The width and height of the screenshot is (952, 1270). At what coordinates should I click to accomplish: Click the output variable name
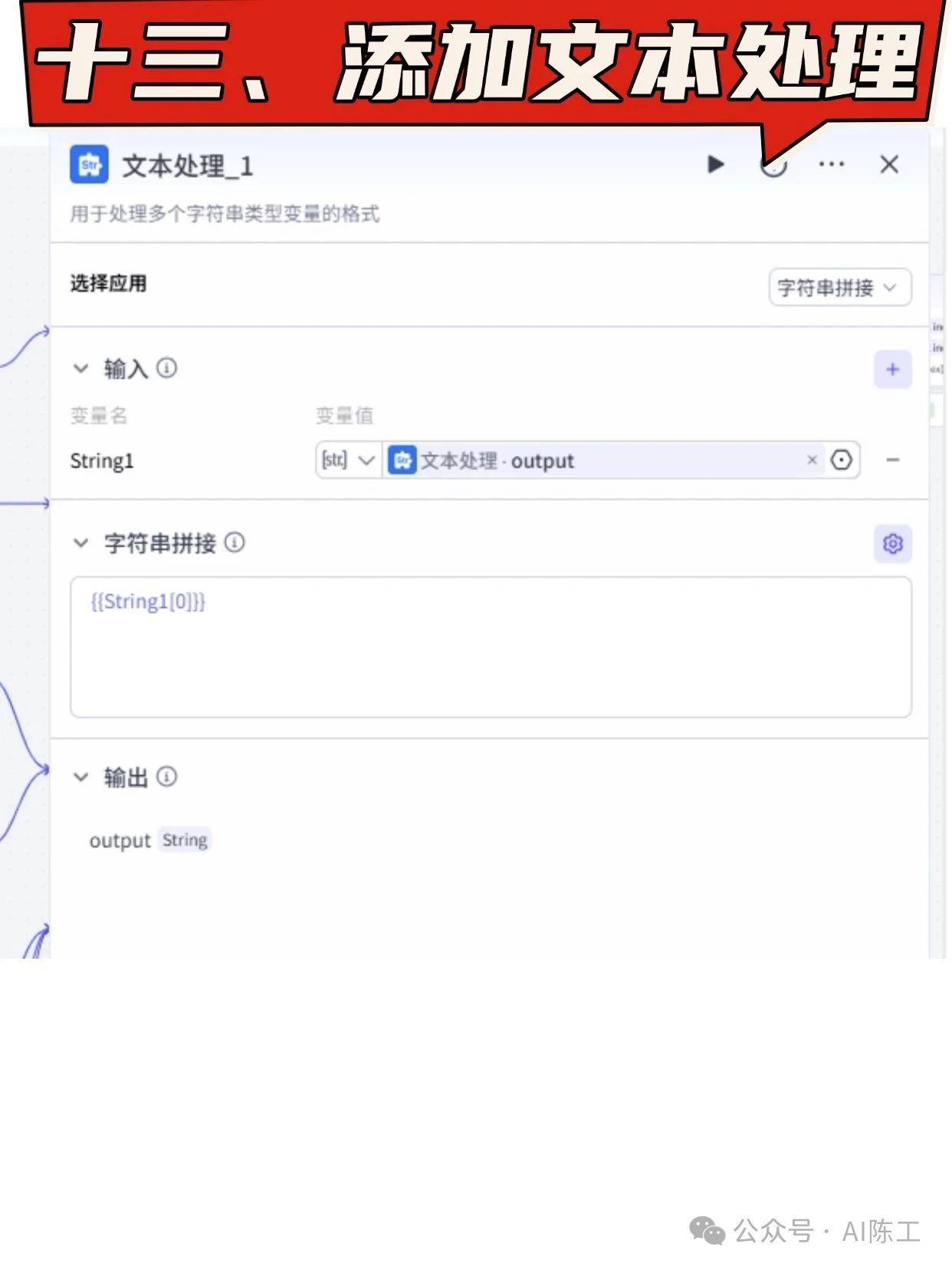pos(120,841)
